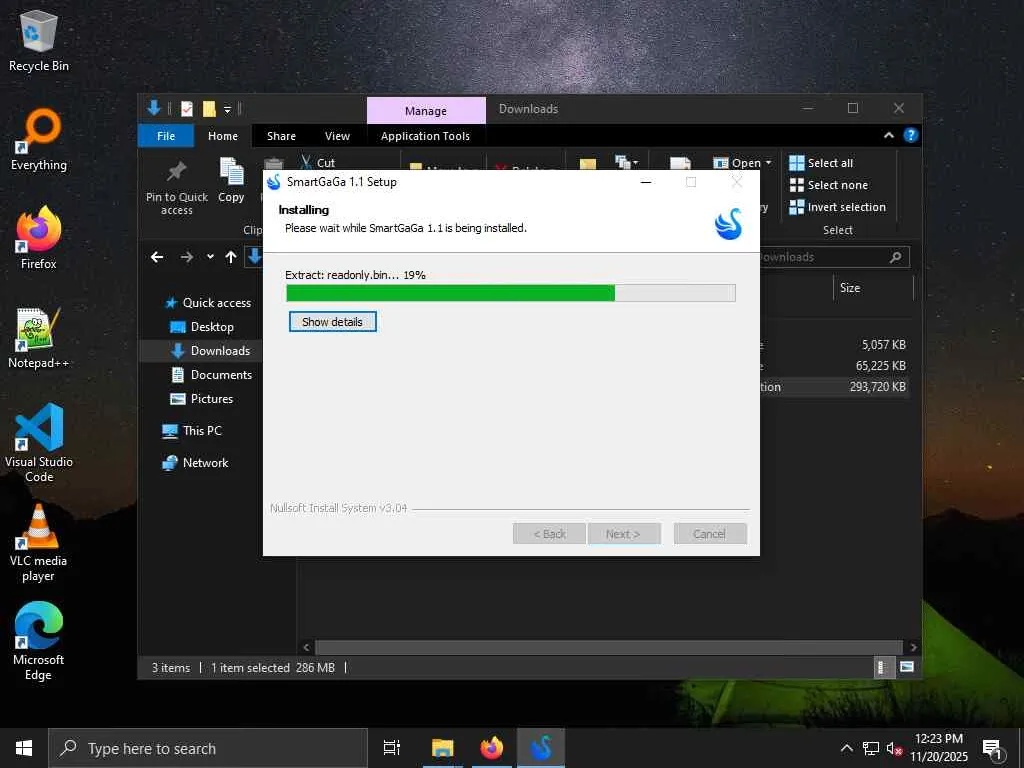Click the muted volume tray icon
The height and width of the screenshot is (768, 1024).
(893, 749)
